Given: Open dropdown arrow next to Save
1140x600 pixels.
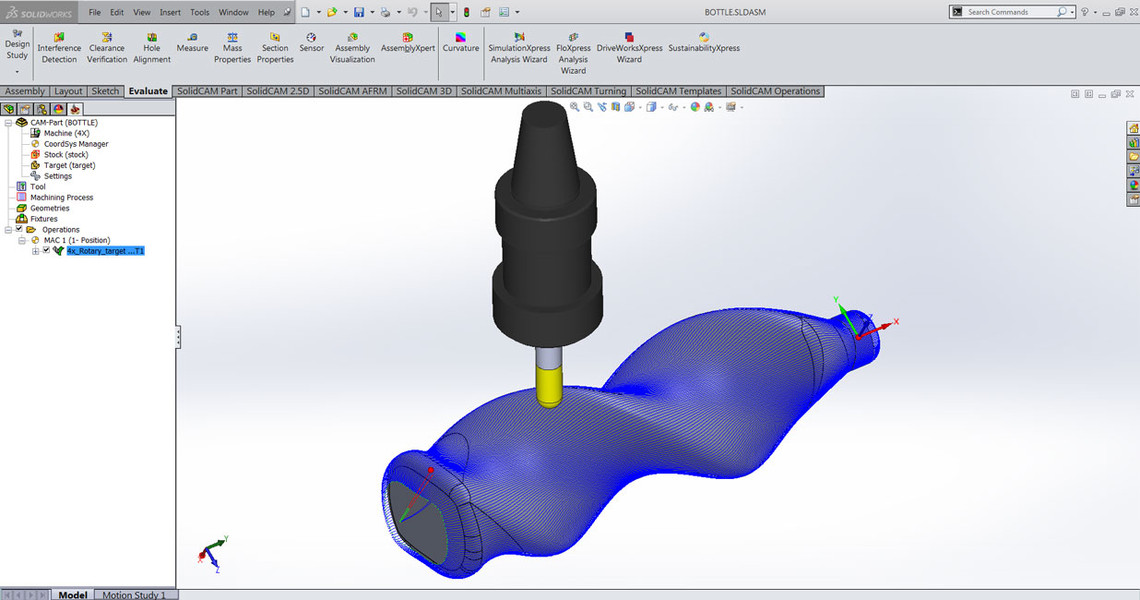Looking at the screenshot, I should pos(372,12).
